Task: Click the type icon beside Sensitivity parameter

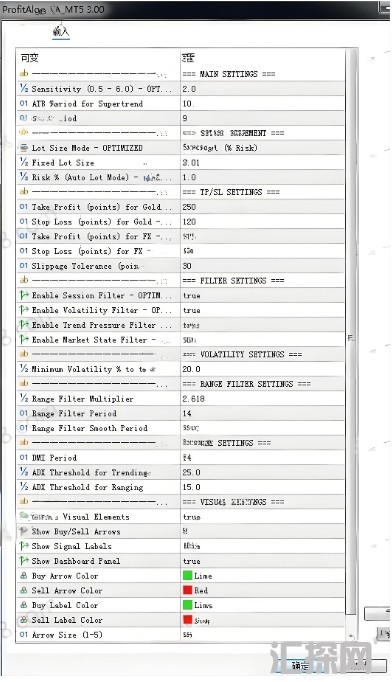Action: point(24,88)
